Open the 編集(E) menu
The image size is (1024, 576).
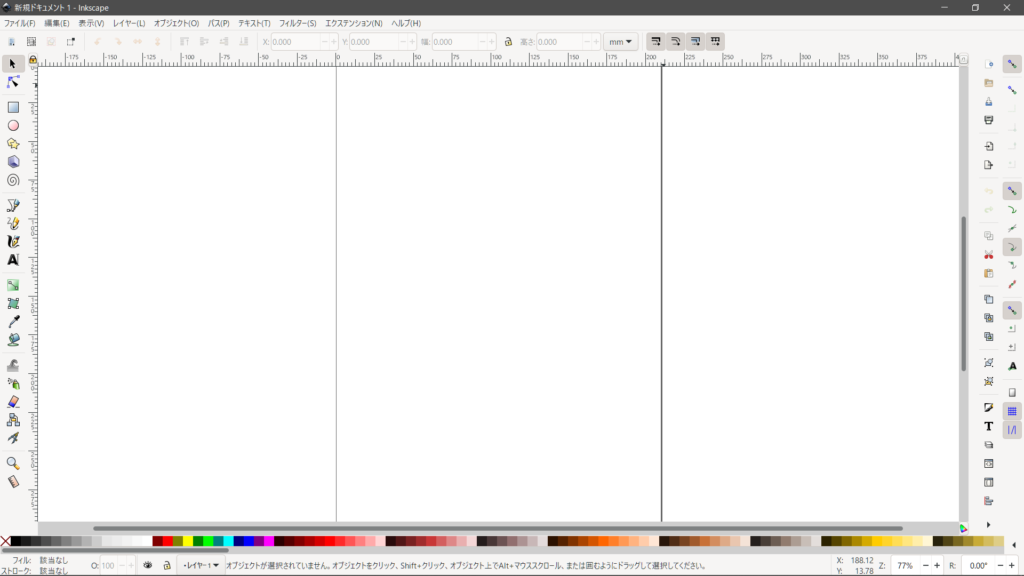pos(57,23)
